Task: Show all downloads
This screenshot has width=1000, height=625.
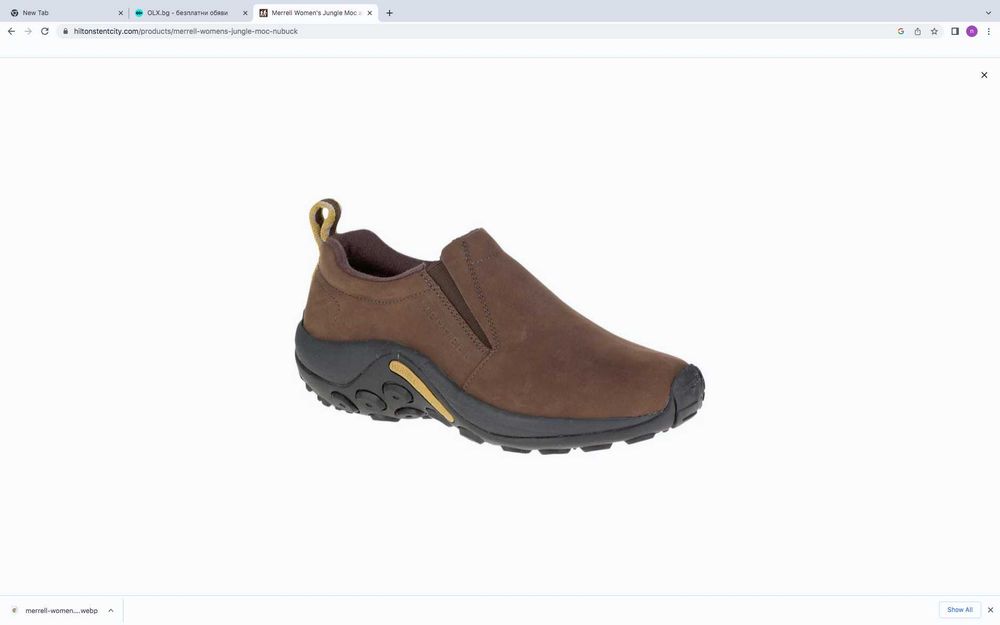Action: tap(959, 610)
